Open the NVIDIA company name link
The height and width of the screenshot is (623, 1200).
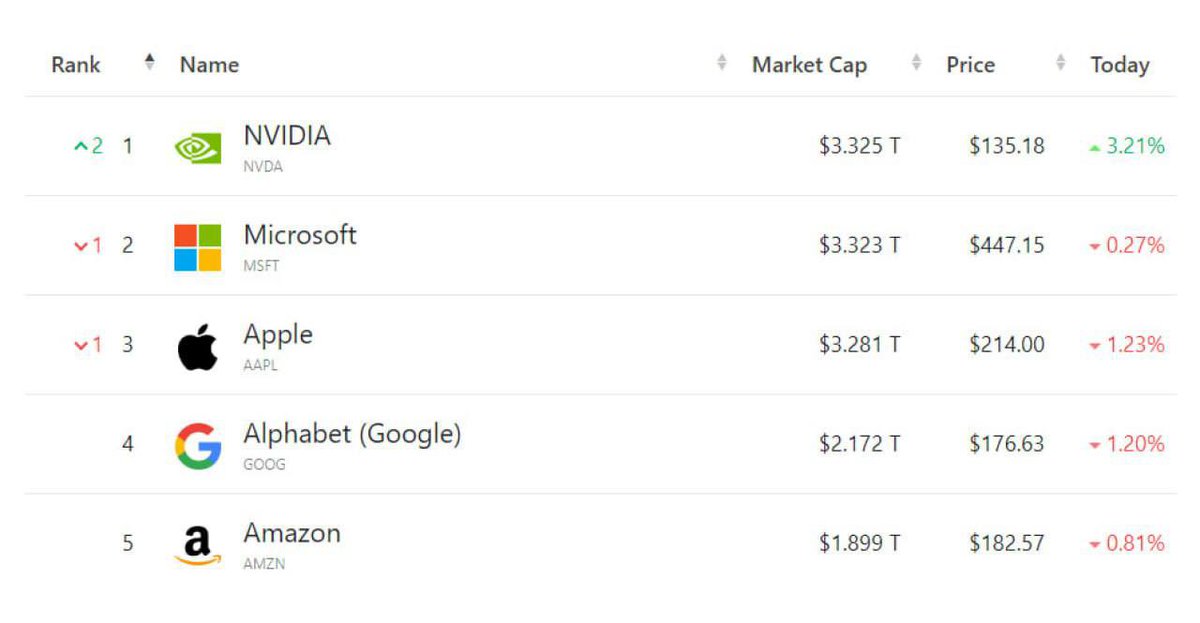click(287, 136)
